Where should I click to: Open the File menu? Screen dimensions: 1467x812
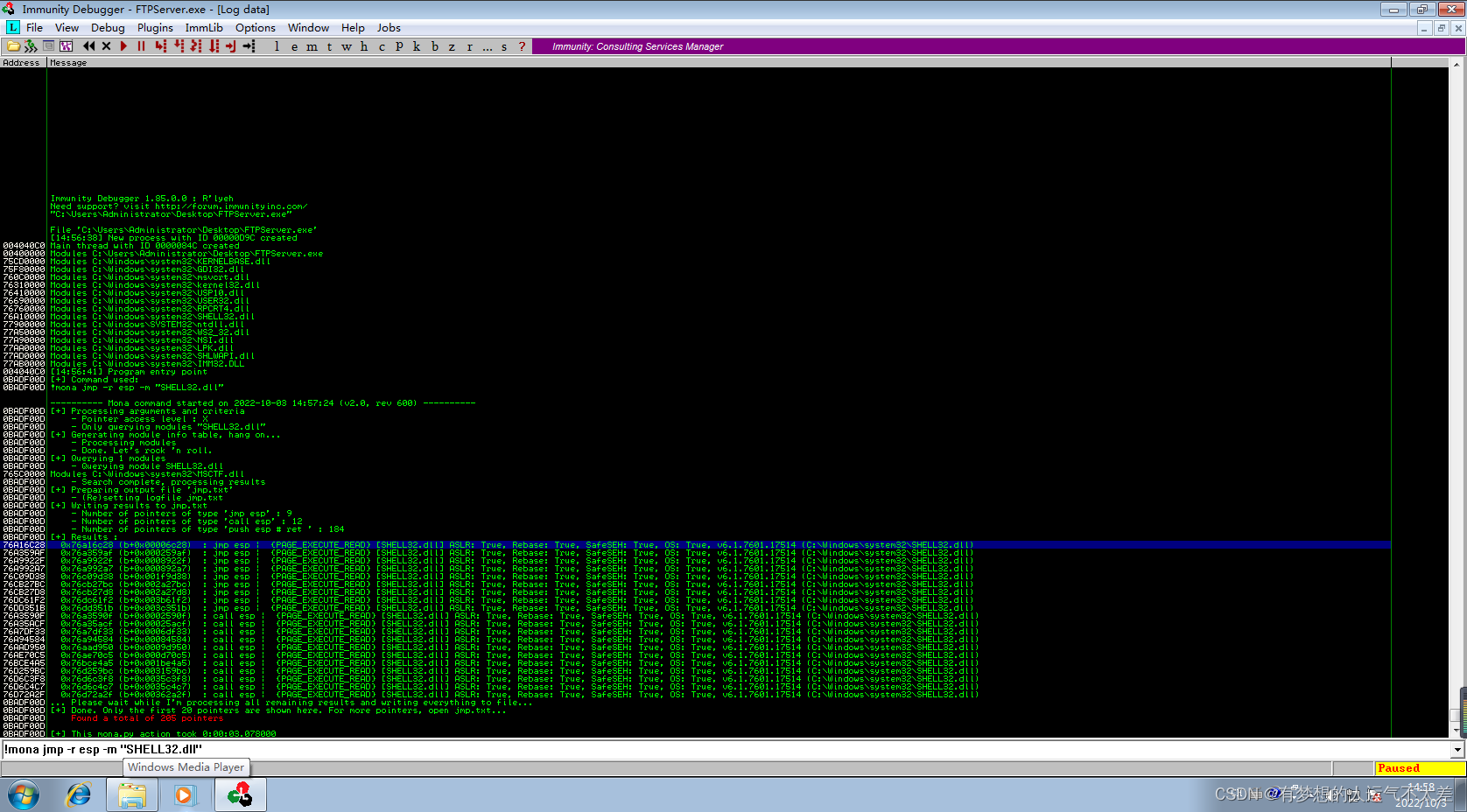click(34, 28)
